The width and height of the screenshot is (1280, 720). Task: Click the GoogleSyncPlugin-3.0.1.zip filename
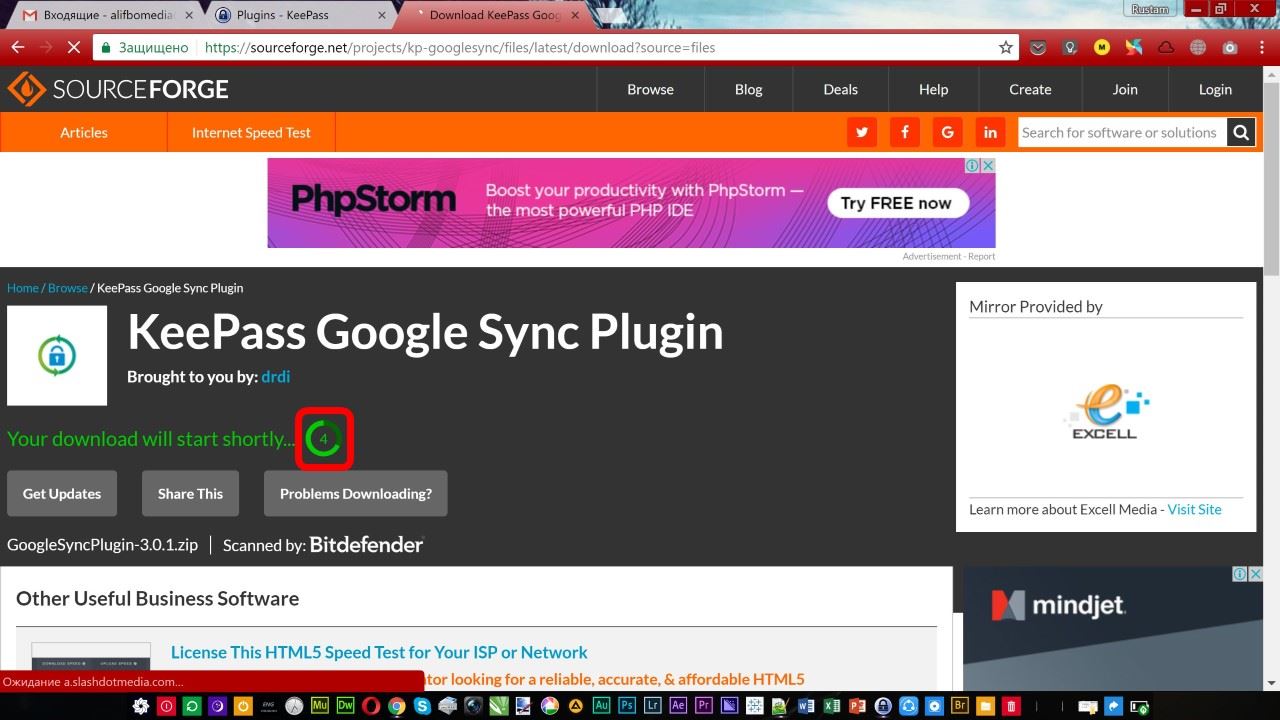102,545
